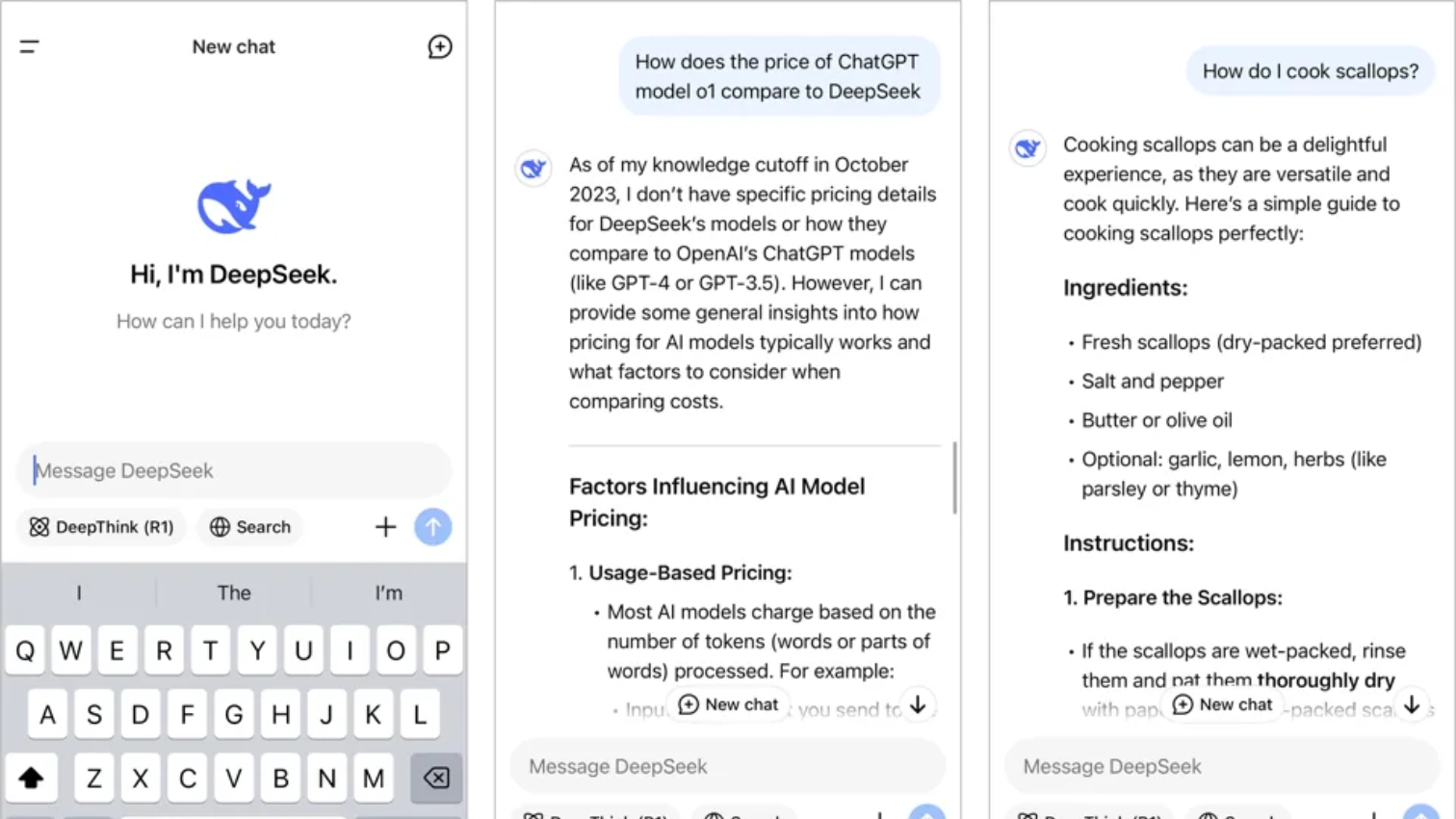This screenshot has width=1456, height=819.
Task: Focus Message DeepSeek field in the pricing chat
Action: [x=728, y=766]
